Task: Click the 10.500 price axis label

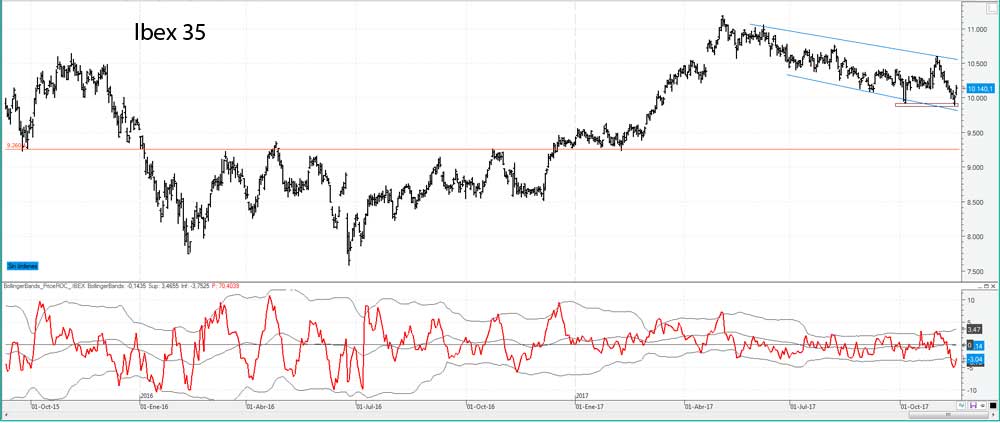Action: pyautogui.click(x=976, y=64)
